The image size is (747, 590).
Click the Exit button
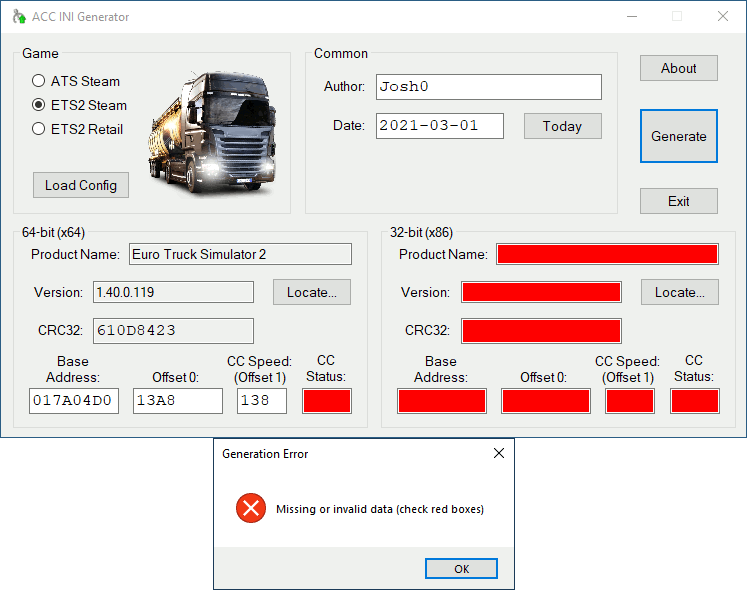click(679, 201)
